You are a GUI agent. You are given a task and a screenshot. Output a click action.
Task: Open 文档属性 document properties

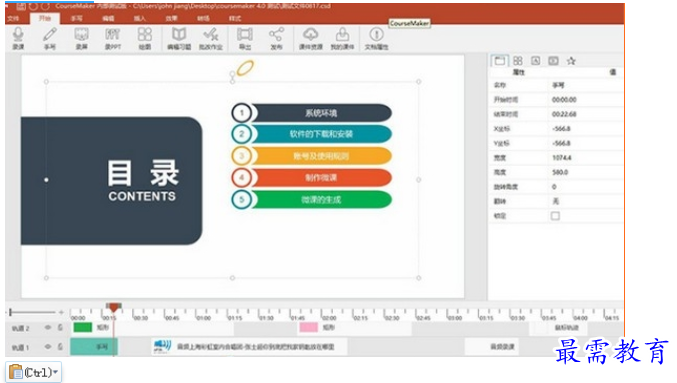376,38
